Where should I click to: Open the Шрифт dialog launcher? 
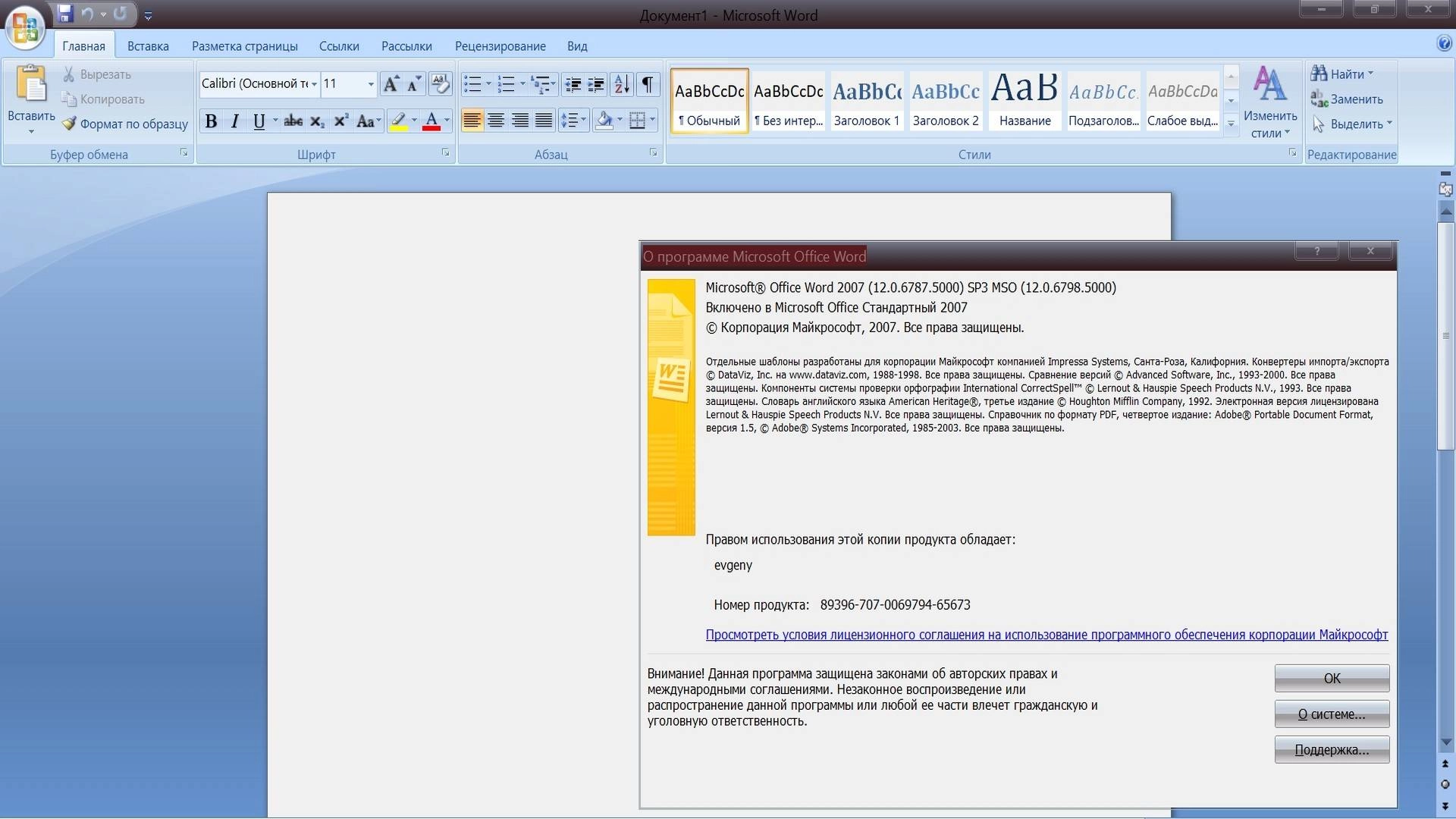446,153
